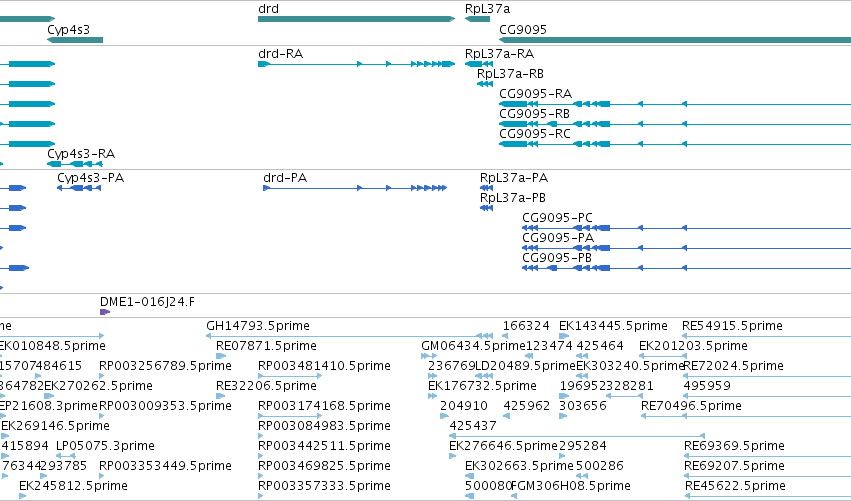Viewport: 851px width, 501px height.
Task: Click the RpL37a-RB transcript arrows
Action: 485,84
